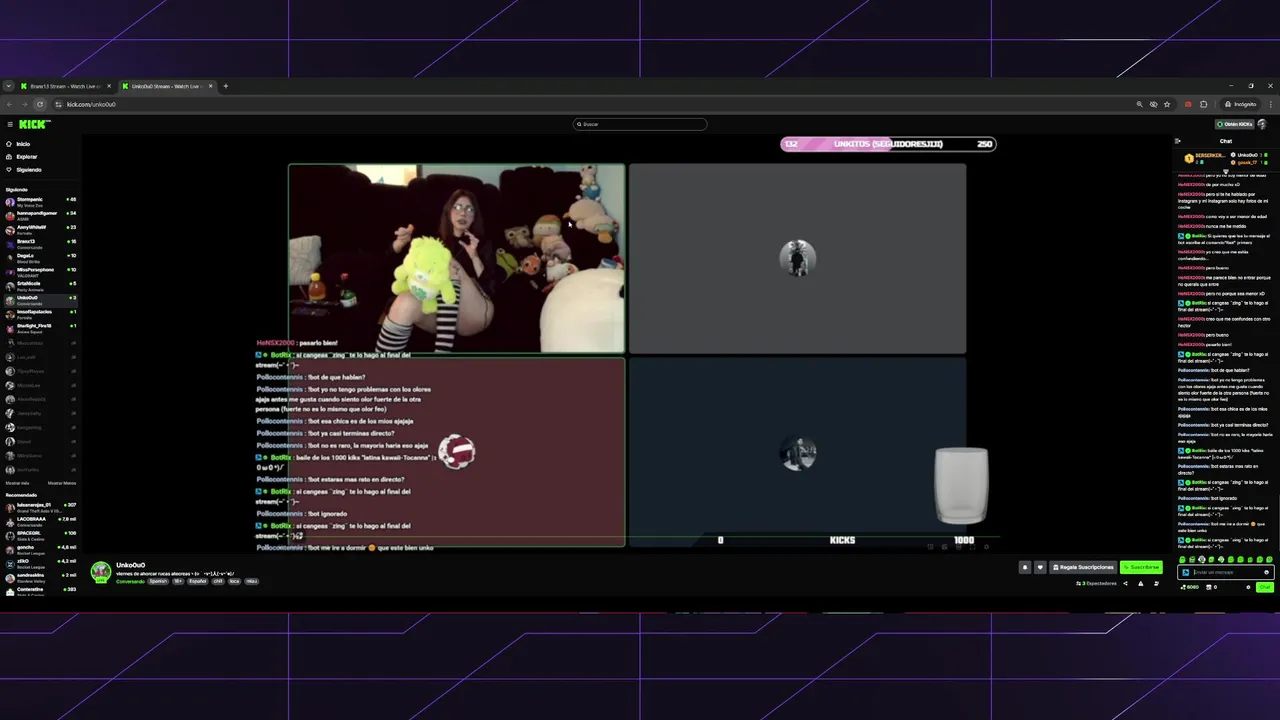Close the Branx13 Stream browser tab
The width and height of the screenshot is (1280, 720).
click(109, 86)
